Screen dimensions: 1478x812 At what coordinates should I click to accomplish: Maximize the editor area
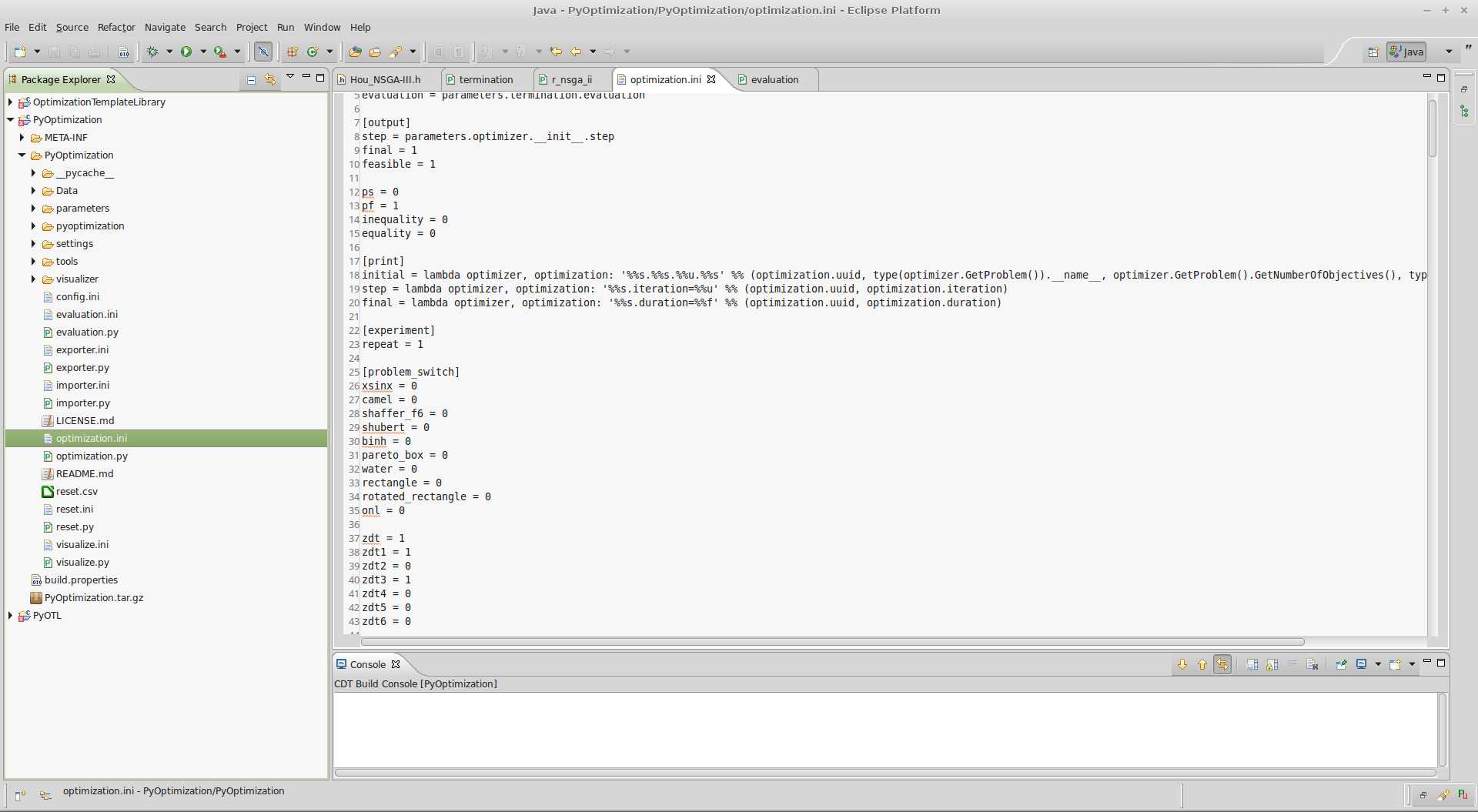[1441, 77]
